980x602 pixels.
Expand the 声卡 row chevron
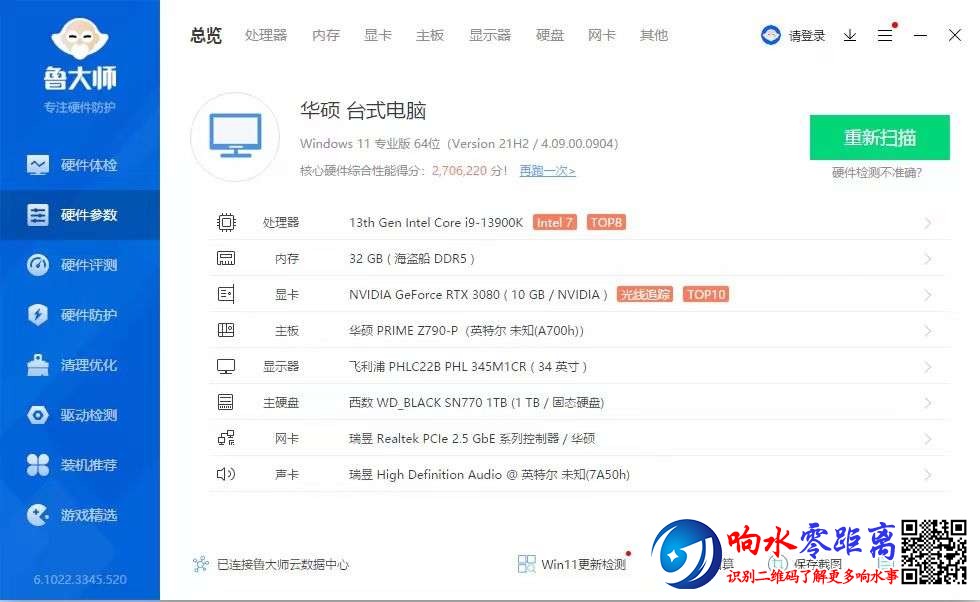[928, 475]
